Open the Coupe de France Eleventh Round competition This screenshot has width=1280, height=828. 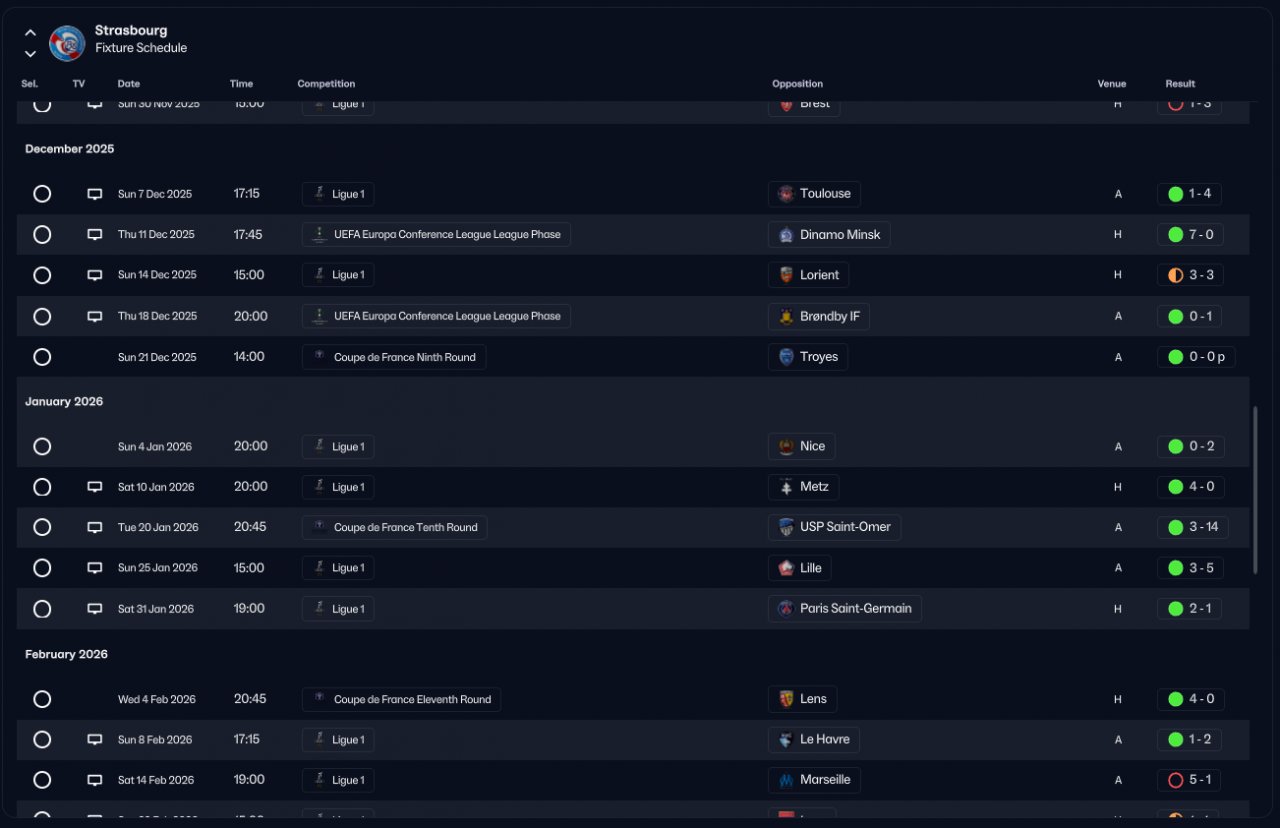(401, 699)
